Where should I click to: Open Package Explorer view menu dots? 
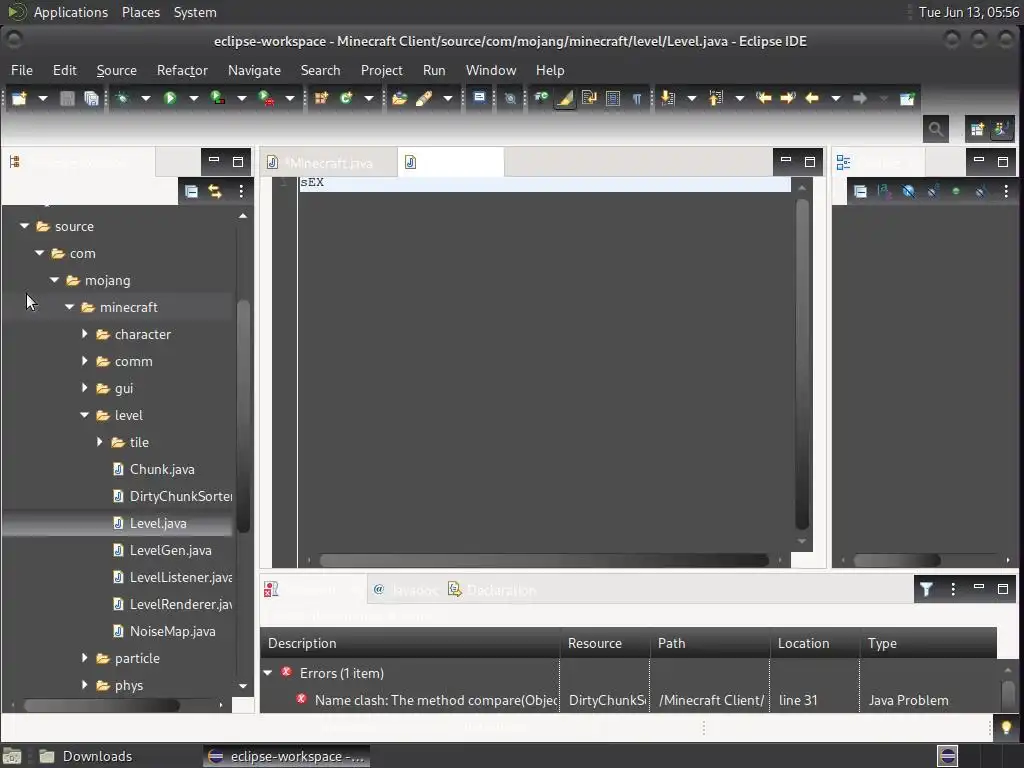click(x=241, y=191)
